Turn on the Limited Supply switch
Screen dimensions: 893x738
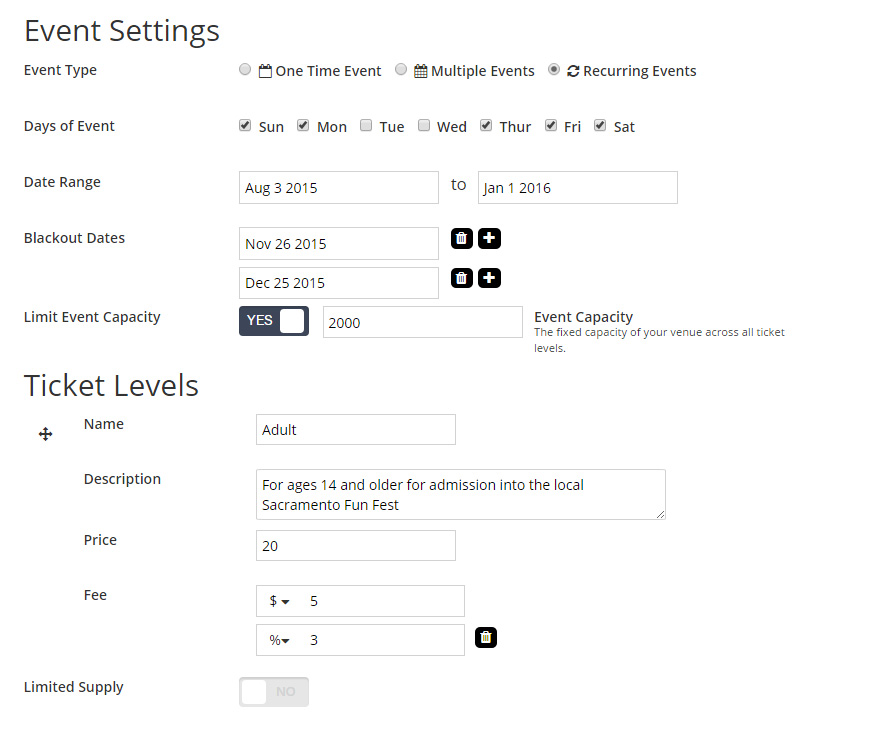coord(274,691)
